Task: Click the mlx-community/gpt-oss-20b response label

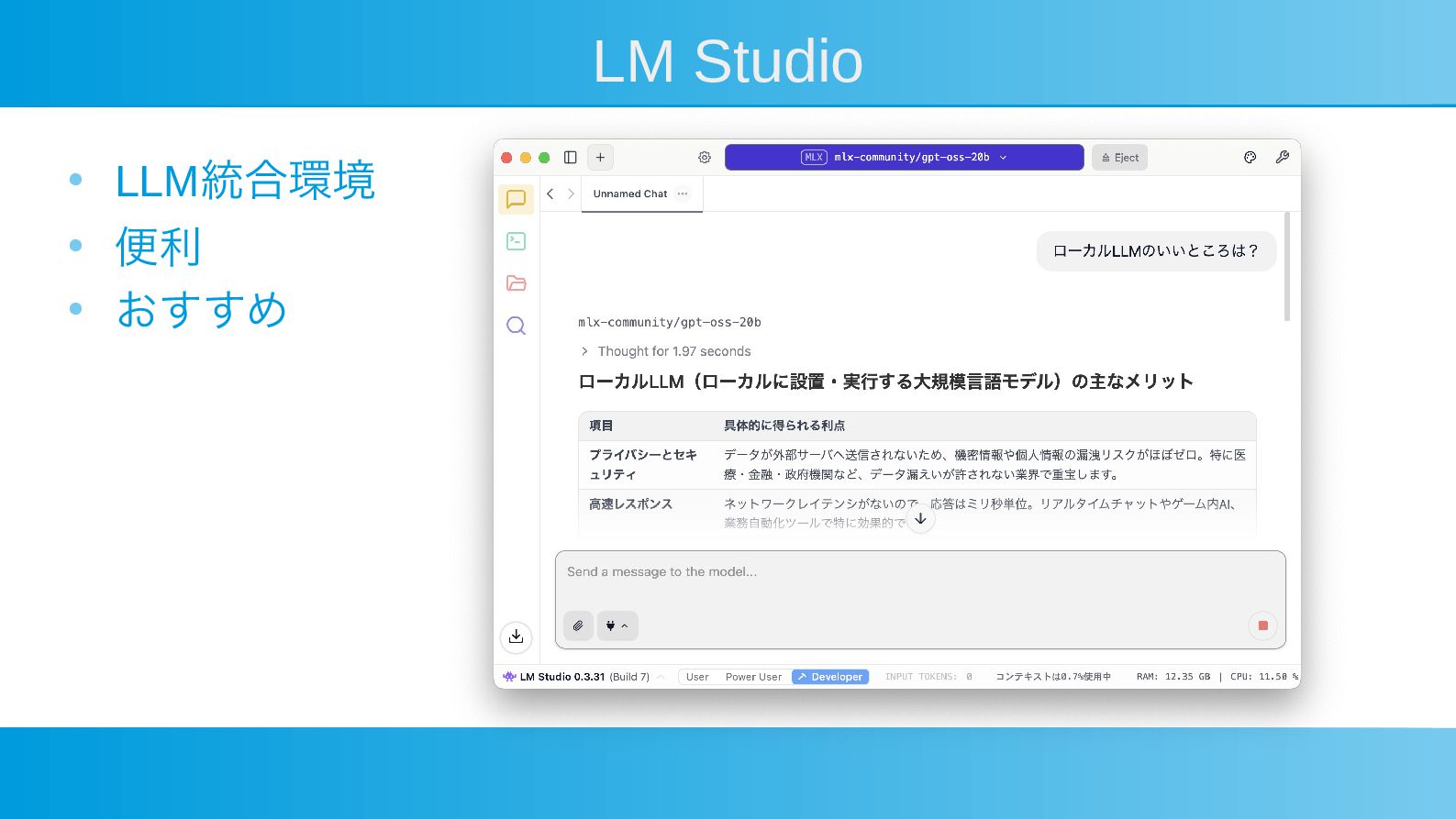Action: (x=670, y=322)
